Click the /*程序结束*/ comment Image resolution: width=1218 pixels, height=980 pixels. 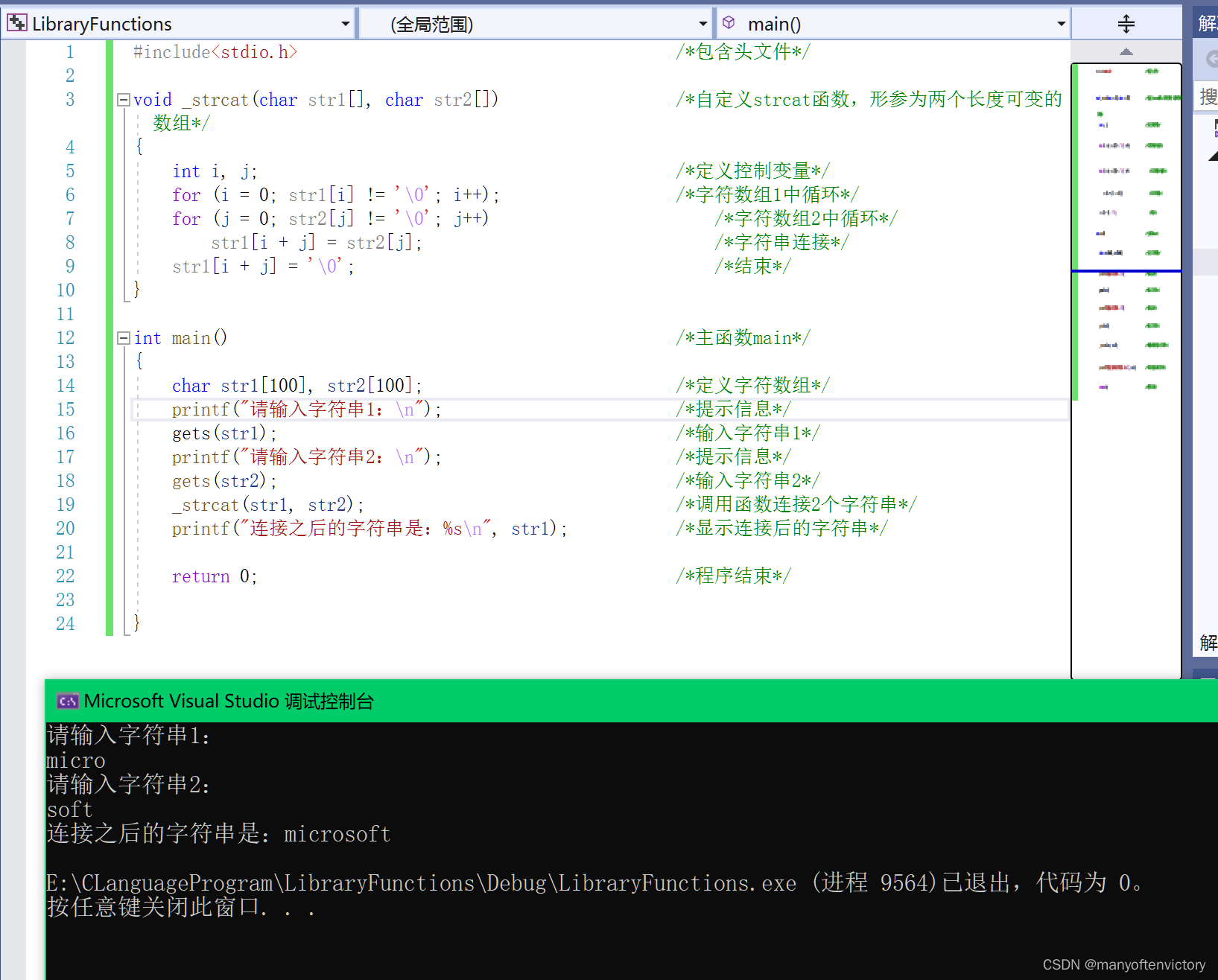coord(734,576)
